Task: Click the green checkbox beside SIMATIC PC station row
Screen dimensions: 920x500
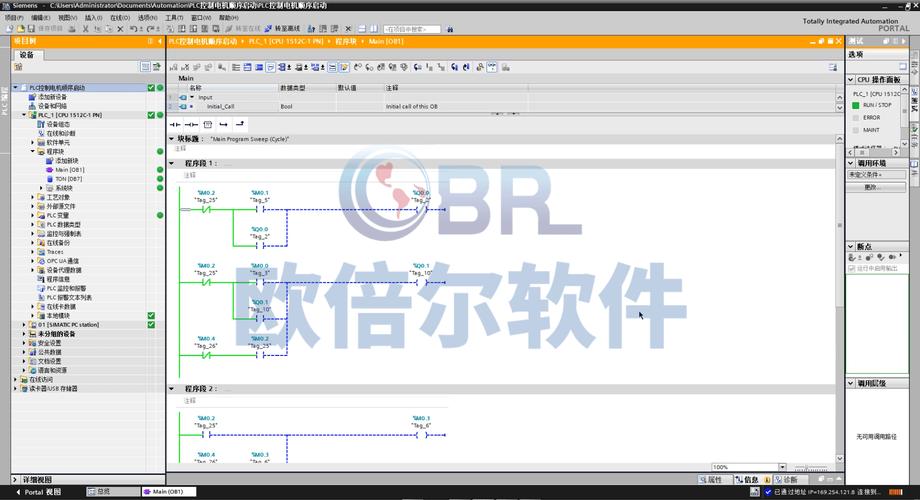Action: pos(151,325)
